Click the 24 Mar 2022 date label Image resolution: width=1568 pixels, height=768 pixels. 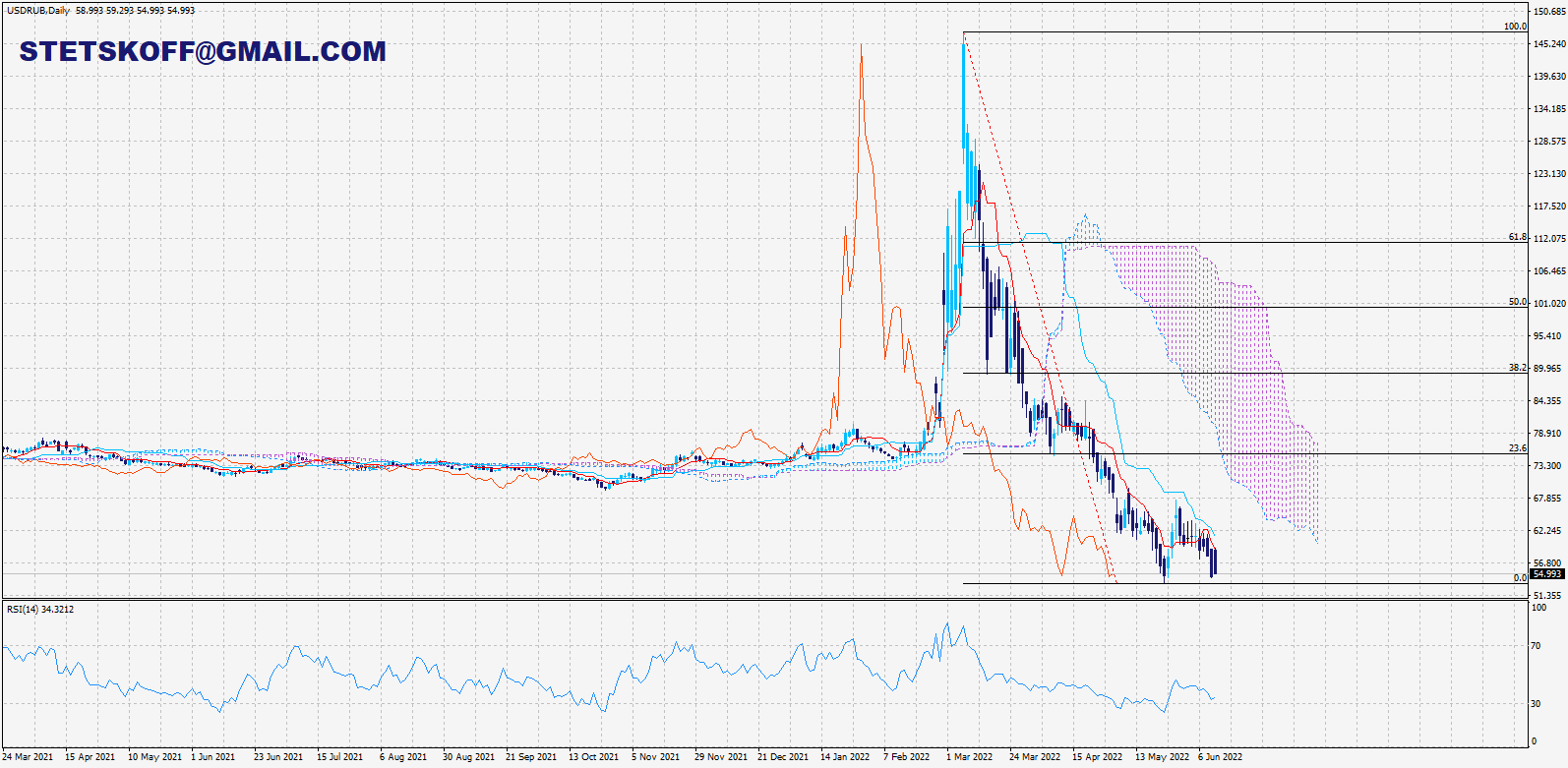pyautogui.click(x=1035, y=757)
